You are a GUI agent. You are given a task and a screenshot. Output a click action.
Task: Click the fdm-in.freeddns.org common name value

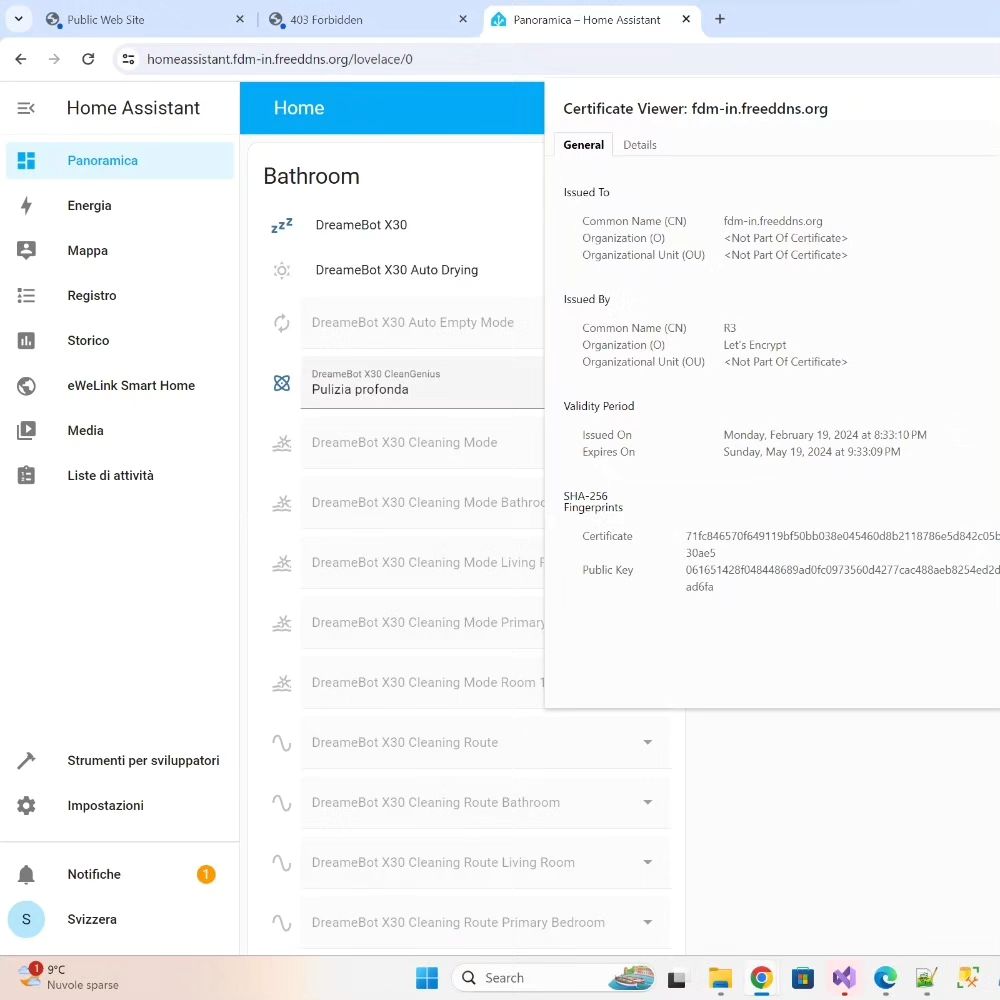773,221
